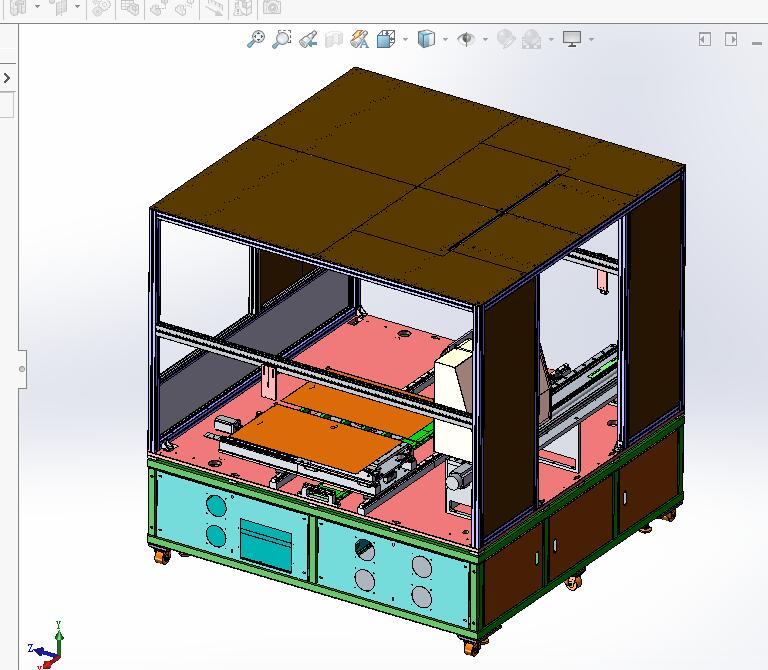Expand the Apply Scene dropdown arrow
This screenshot has width=768, height=670.
(x=552, y=39)
